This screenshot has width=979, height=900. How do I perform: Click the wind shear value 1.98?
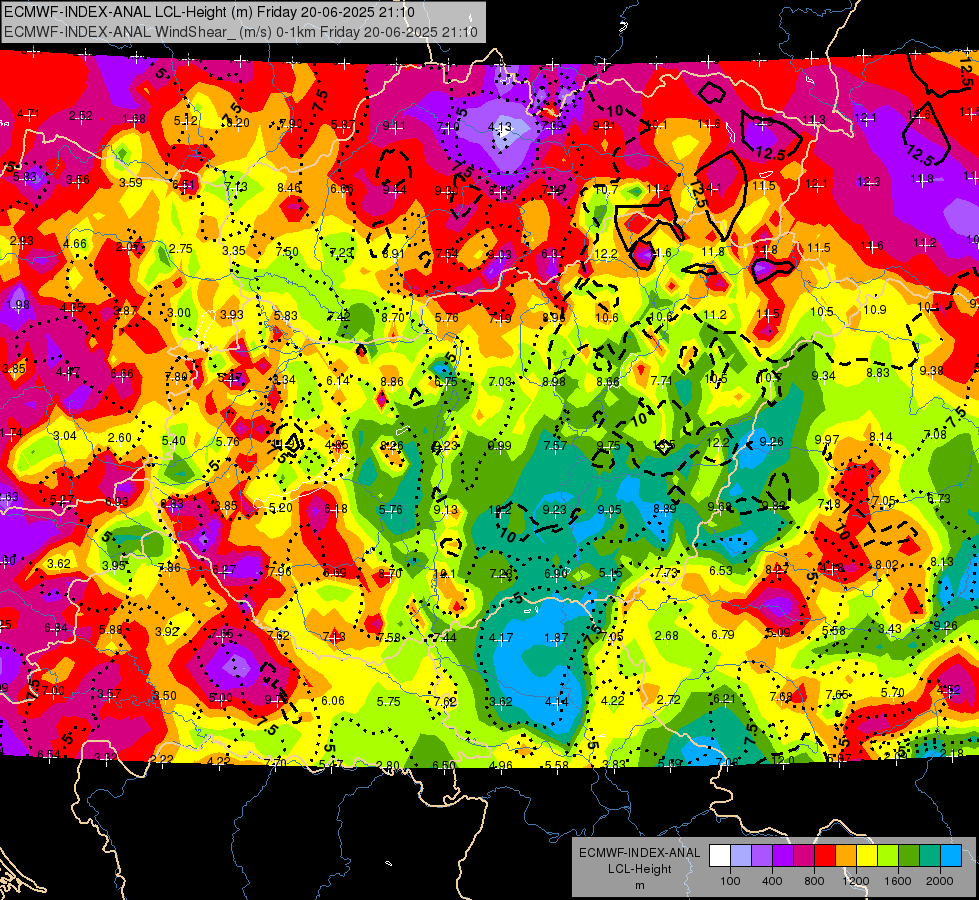[18, 305]
